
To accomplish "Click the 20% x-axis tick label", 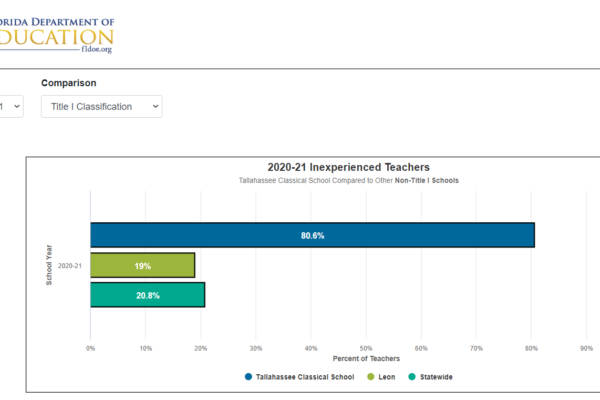I will [x=201, y=348].
